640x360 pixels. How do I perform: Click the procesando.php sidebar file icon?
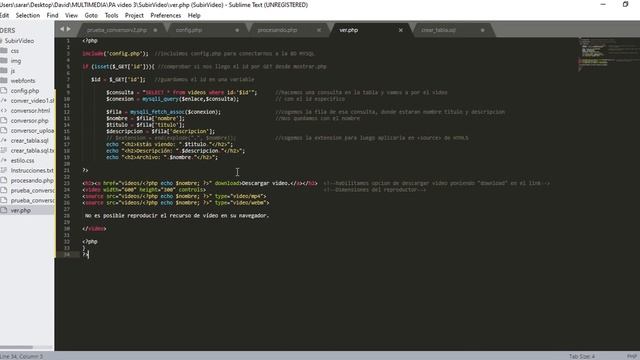4,180
